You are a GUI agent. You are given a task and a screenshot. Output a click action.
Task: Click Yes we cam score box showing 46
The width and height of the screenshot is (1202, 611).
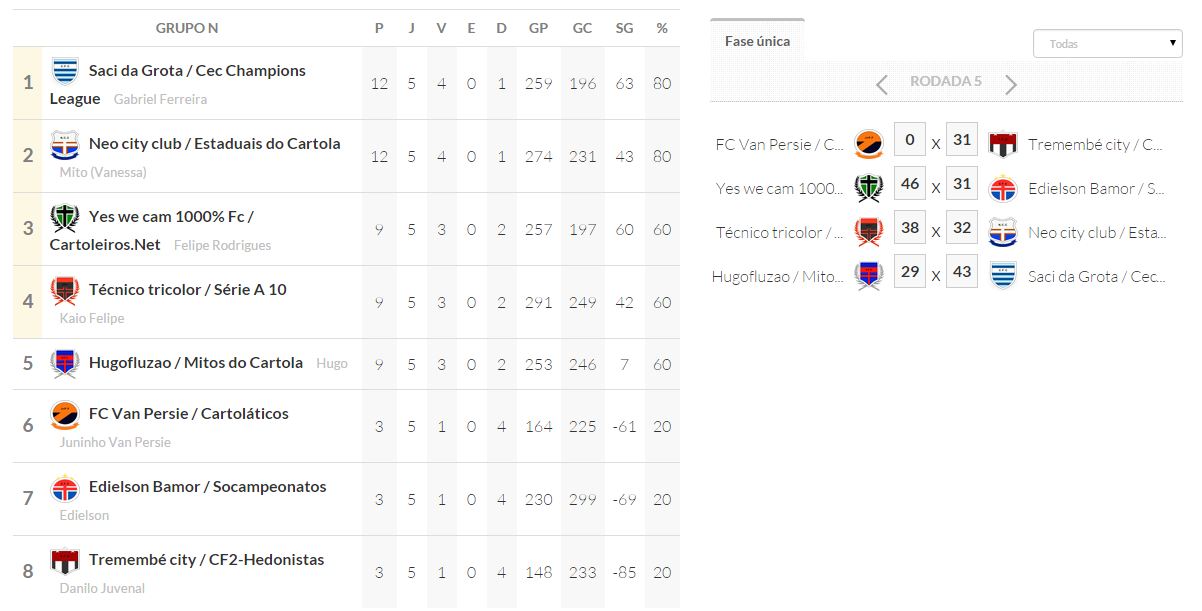click(909, 184)
